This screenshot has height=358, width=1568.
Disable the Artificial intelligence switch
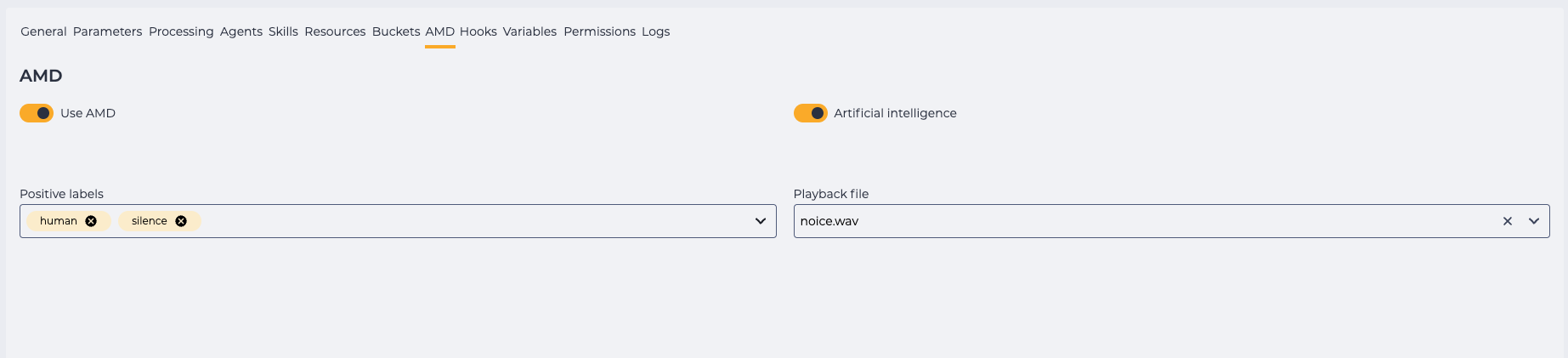(x=811, y=113)
